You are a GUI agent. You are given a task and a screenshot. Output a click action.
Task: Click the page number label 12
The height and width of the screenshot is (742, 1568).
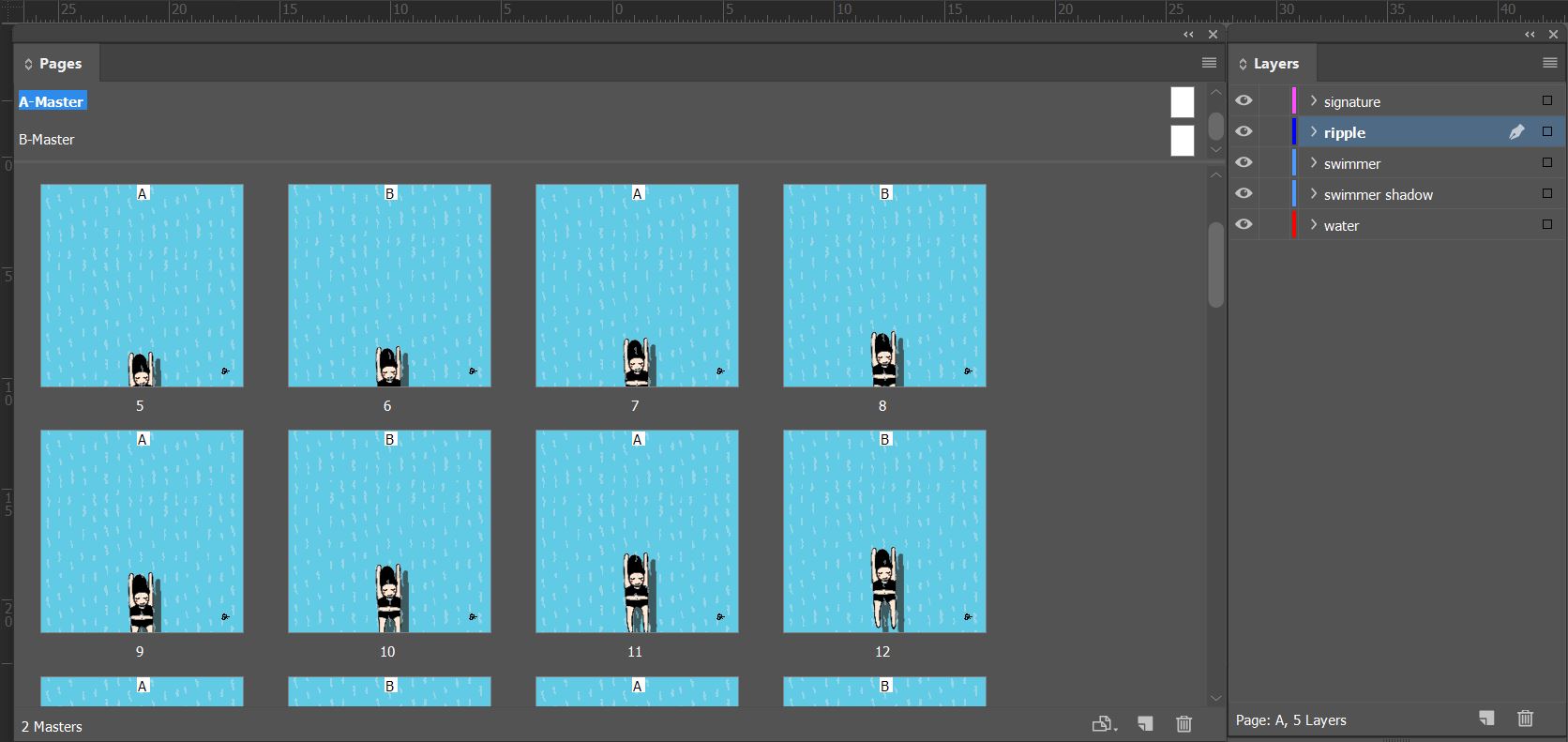coord(882,651)
